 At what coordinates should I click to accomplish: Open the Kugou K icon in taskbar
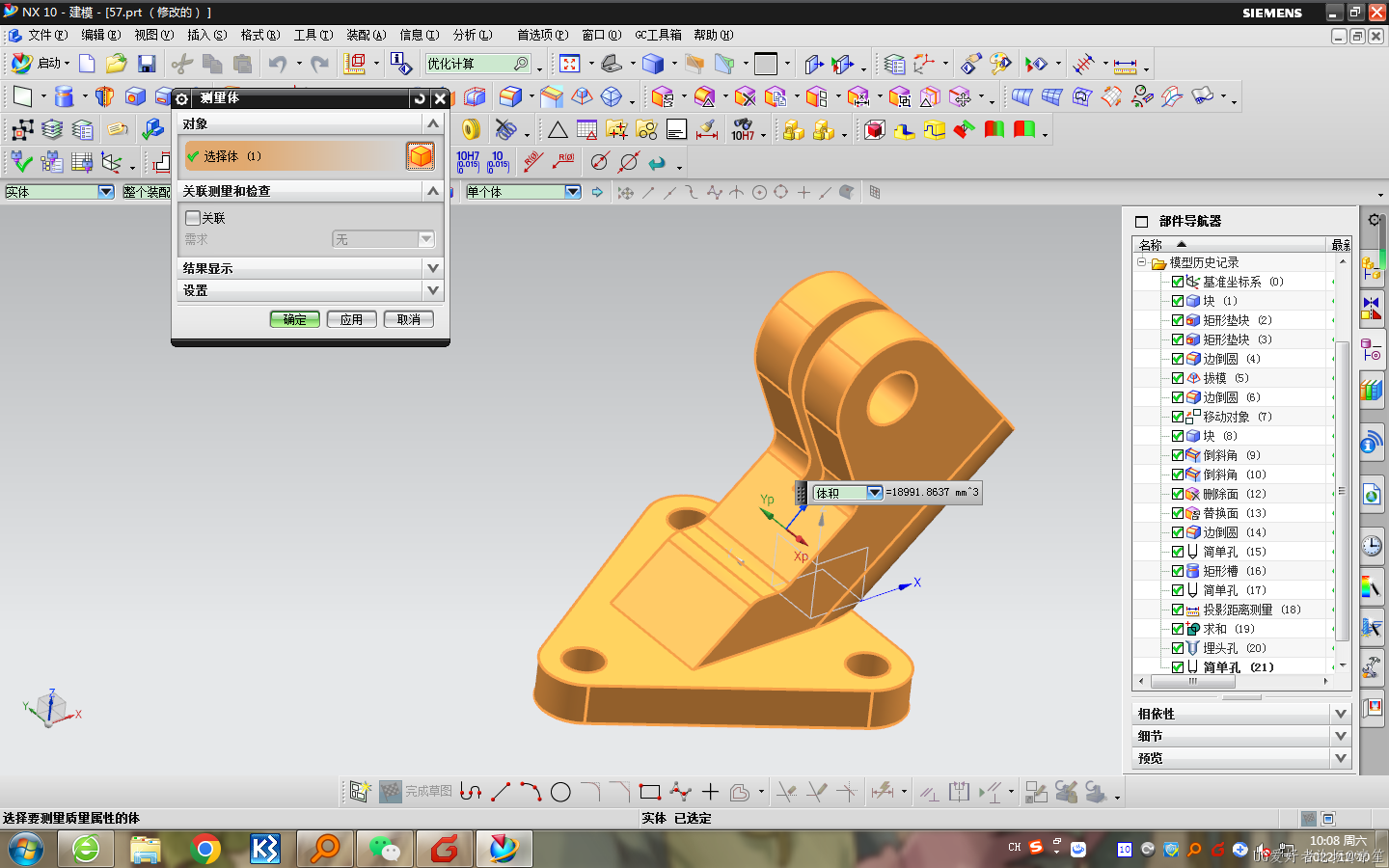265,849
